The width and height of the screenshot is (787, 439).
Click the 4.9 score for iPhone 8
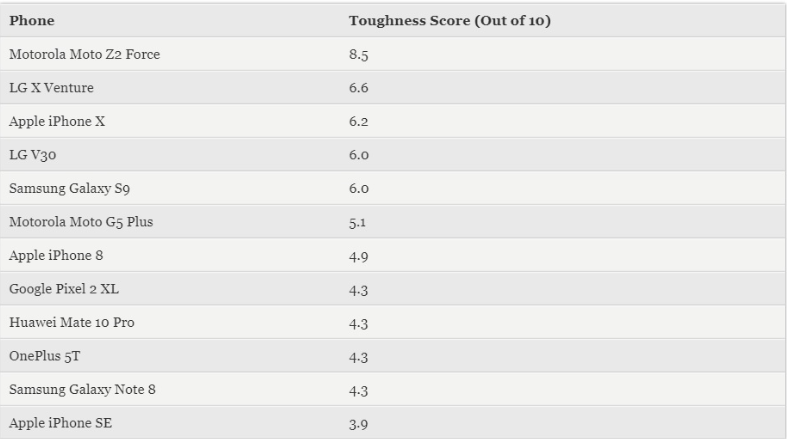(x=358, y=256)
